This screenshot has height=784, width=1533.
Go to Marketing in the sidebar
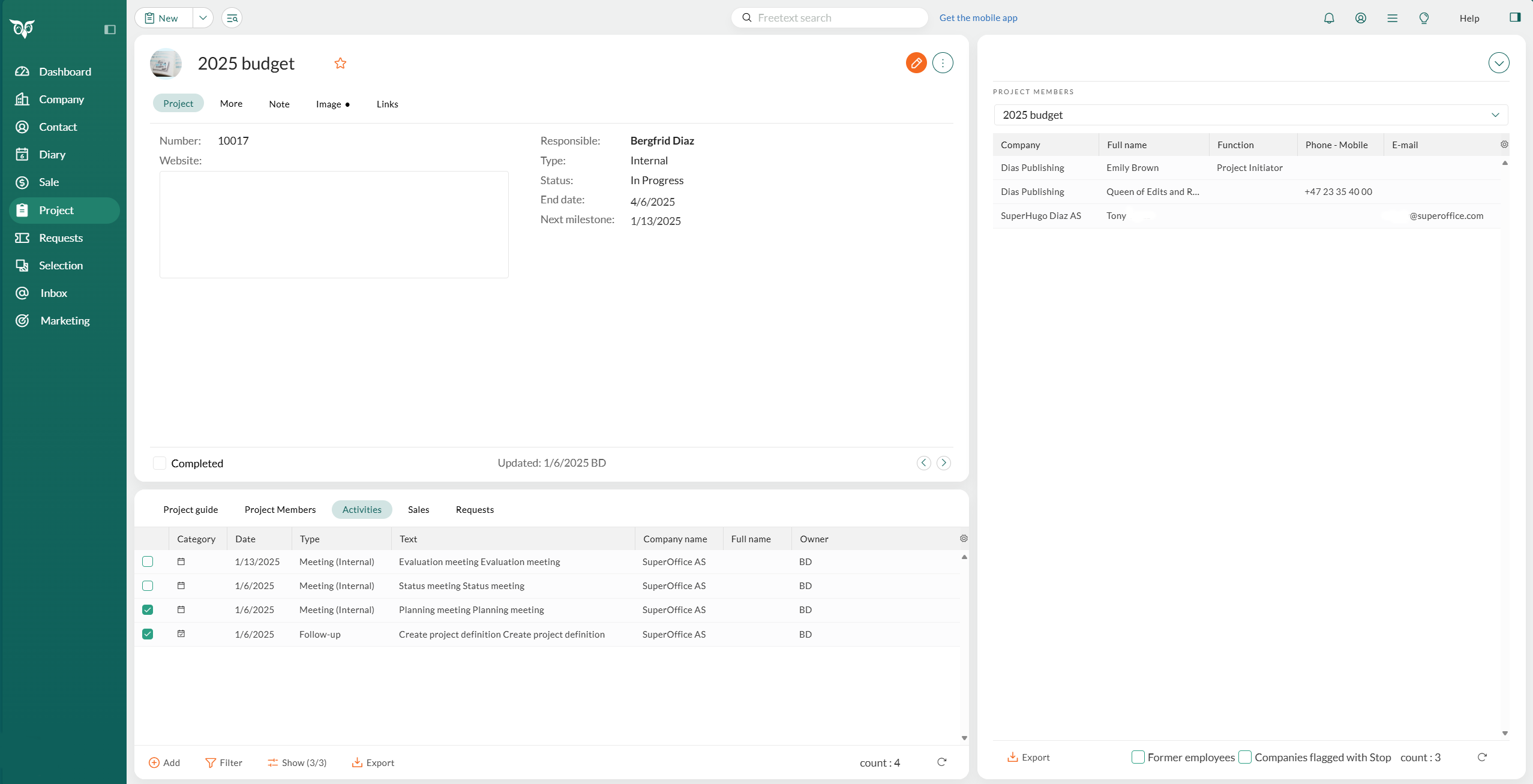pyautogui.click(x=64, y=321)
